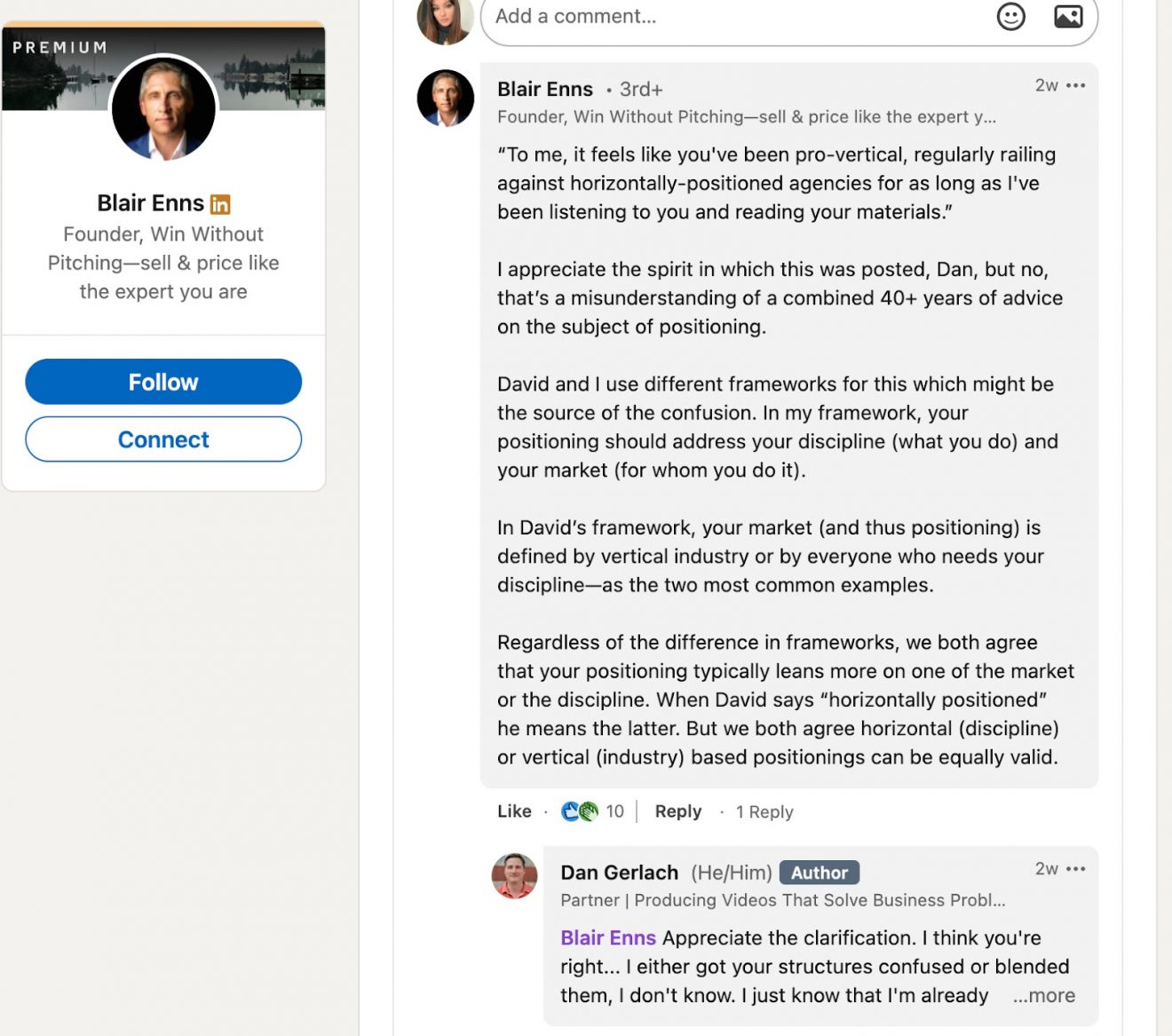The height and width of the screenshot is (1036, 1172).
Task: Reply to Blair Enns' comment
Action: click(677, 811)
